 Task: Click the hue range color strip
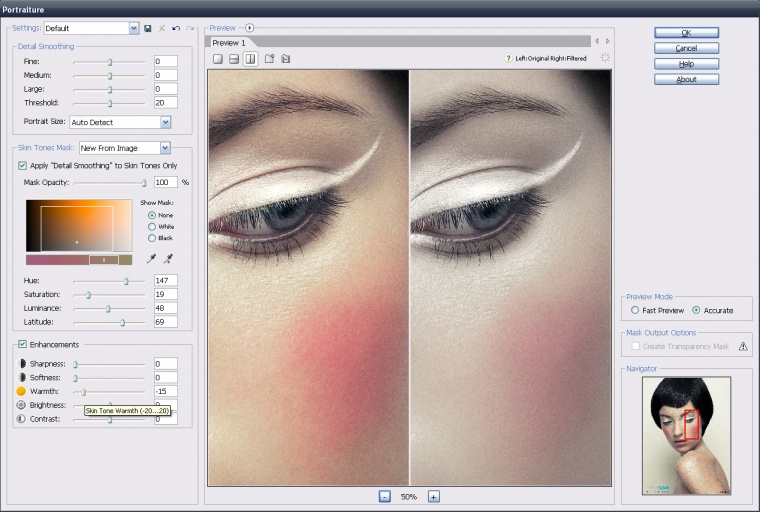point(79,260)
